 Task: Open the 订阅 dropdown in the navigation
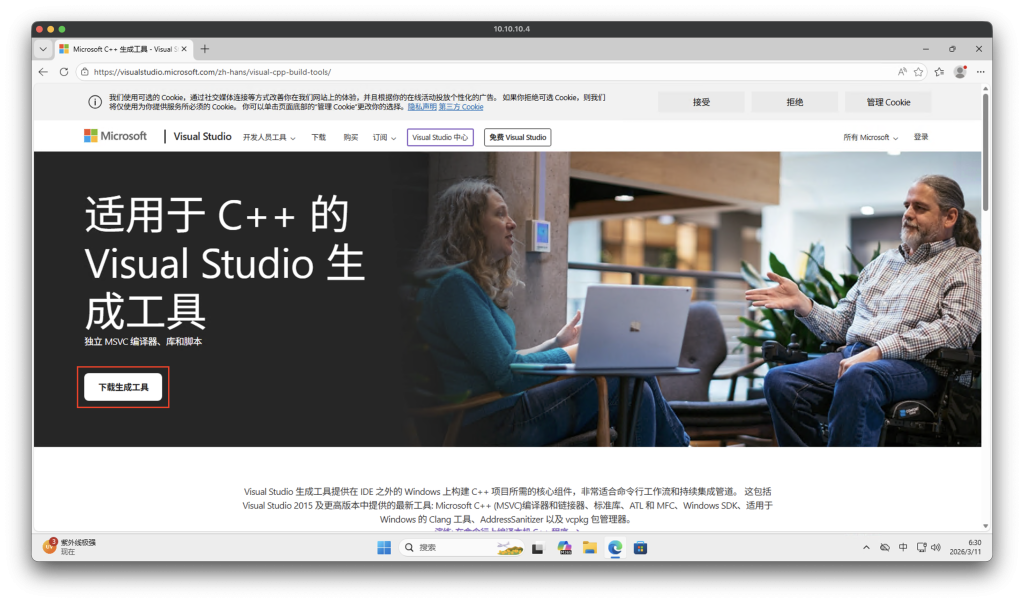tap(383, 136)
